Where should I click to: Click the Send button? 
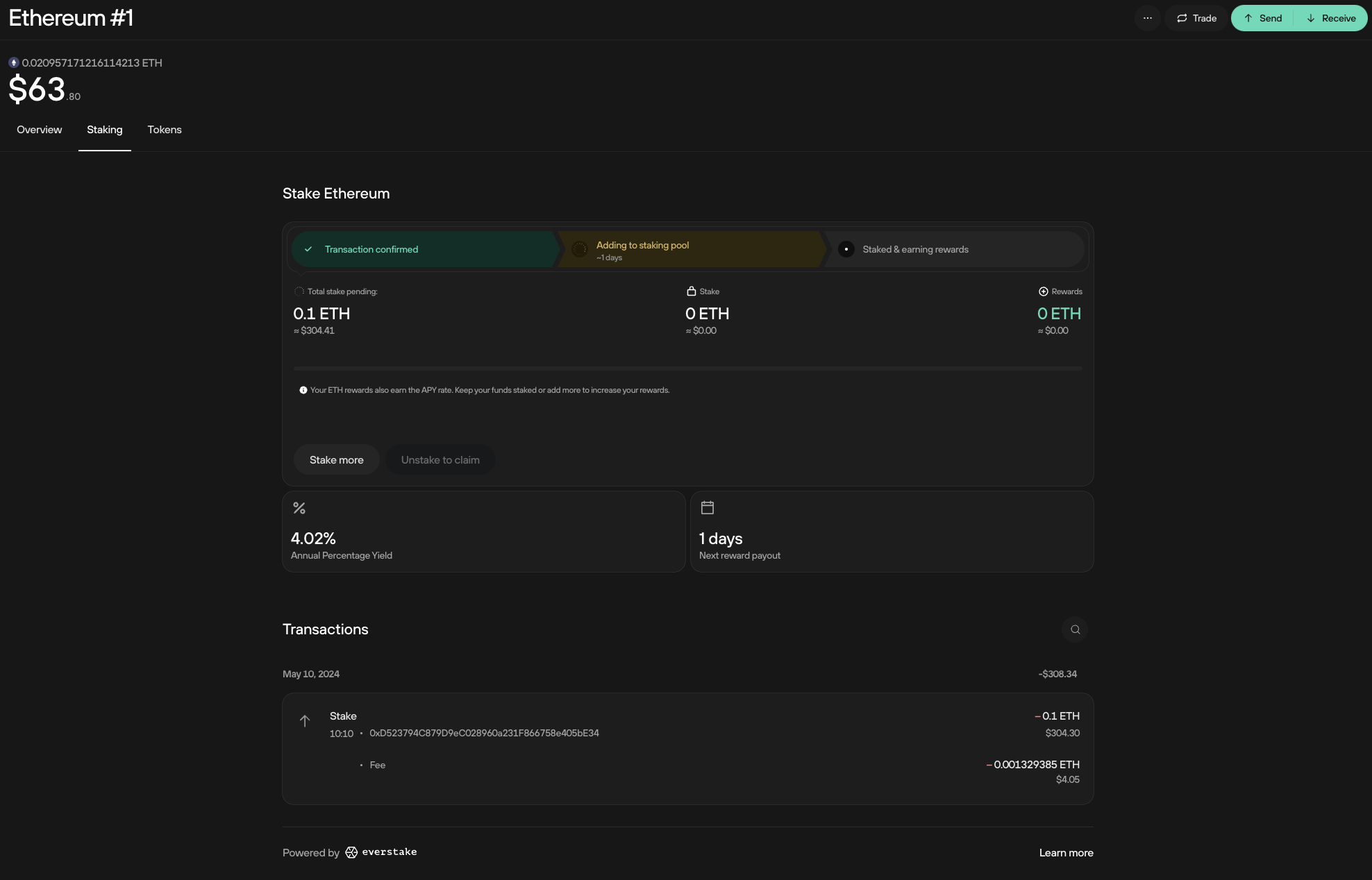click(x=1263, y=18)
